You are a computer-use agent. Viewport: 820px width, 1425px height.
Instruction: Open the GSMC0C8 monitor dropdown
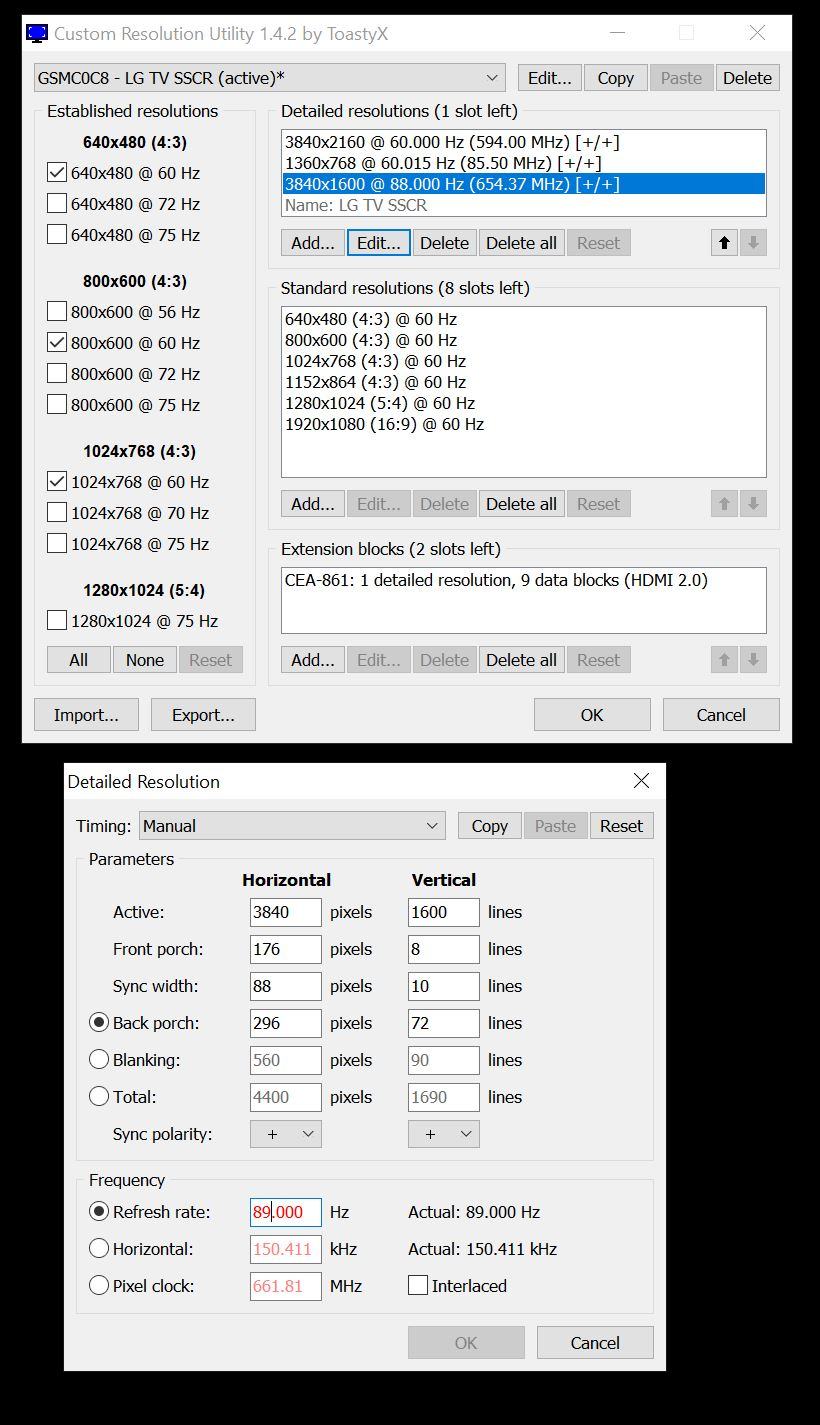pos(269,78)
